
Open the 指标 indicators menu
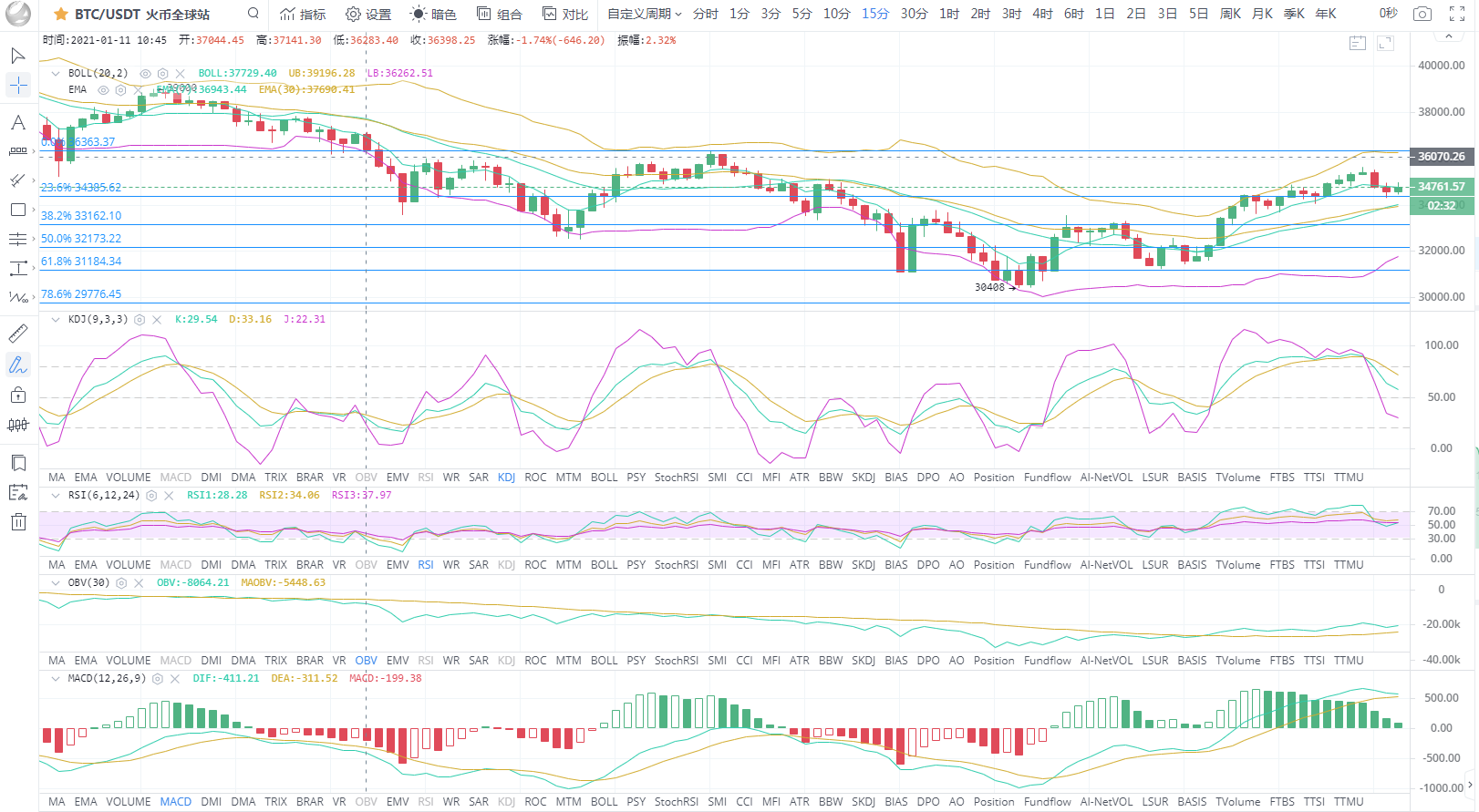[303, 14]
